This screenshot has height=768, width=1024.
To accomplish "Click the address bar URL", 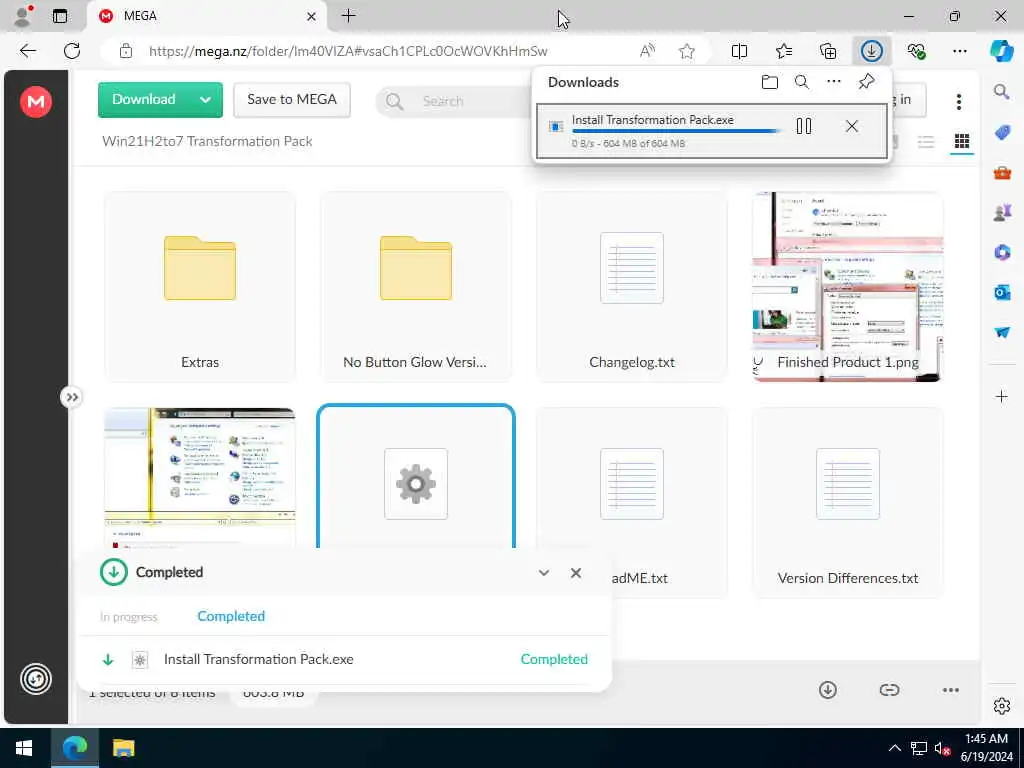I will pyautogui.click(x=348, y=51).
